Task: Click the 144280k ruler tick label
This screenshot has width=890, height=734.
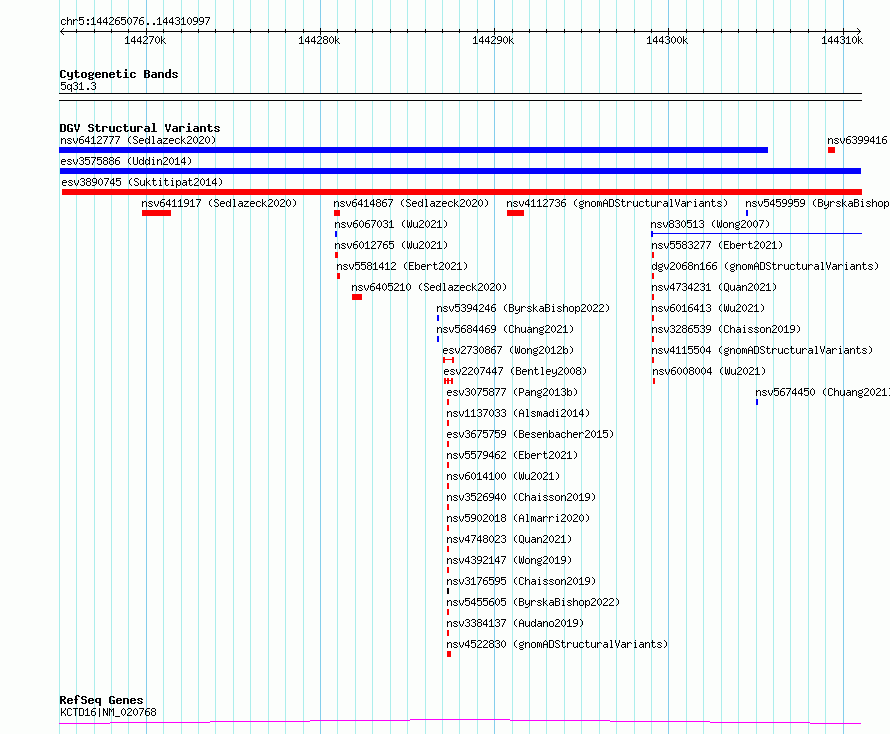Action: (x=319, y=40)
